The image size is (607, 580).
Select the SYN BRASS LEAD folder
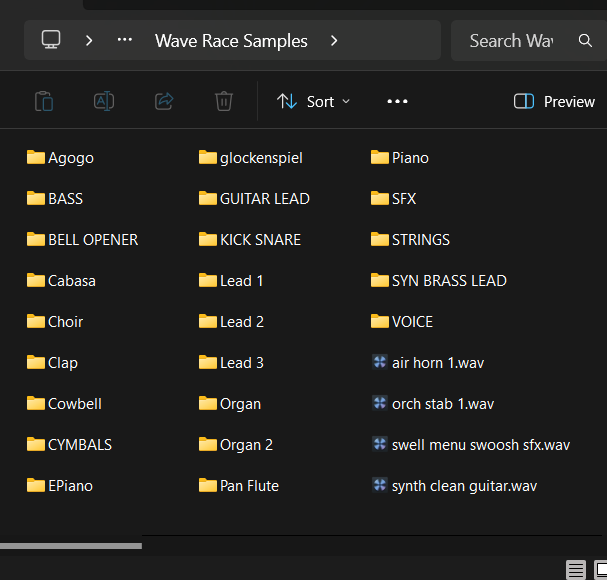pos(439,281)
